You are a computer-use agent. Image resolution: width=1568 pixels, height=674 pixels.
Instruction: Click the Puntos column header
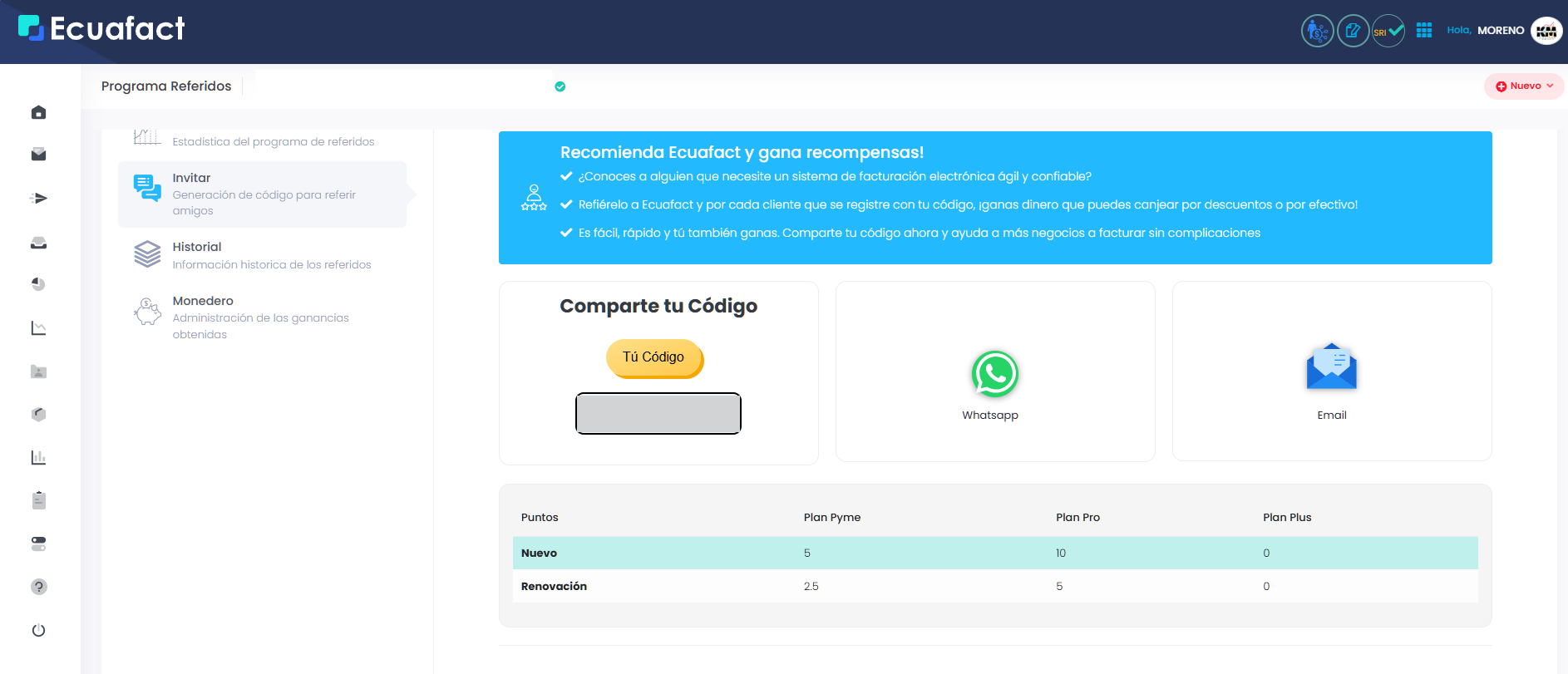point(540,518)
